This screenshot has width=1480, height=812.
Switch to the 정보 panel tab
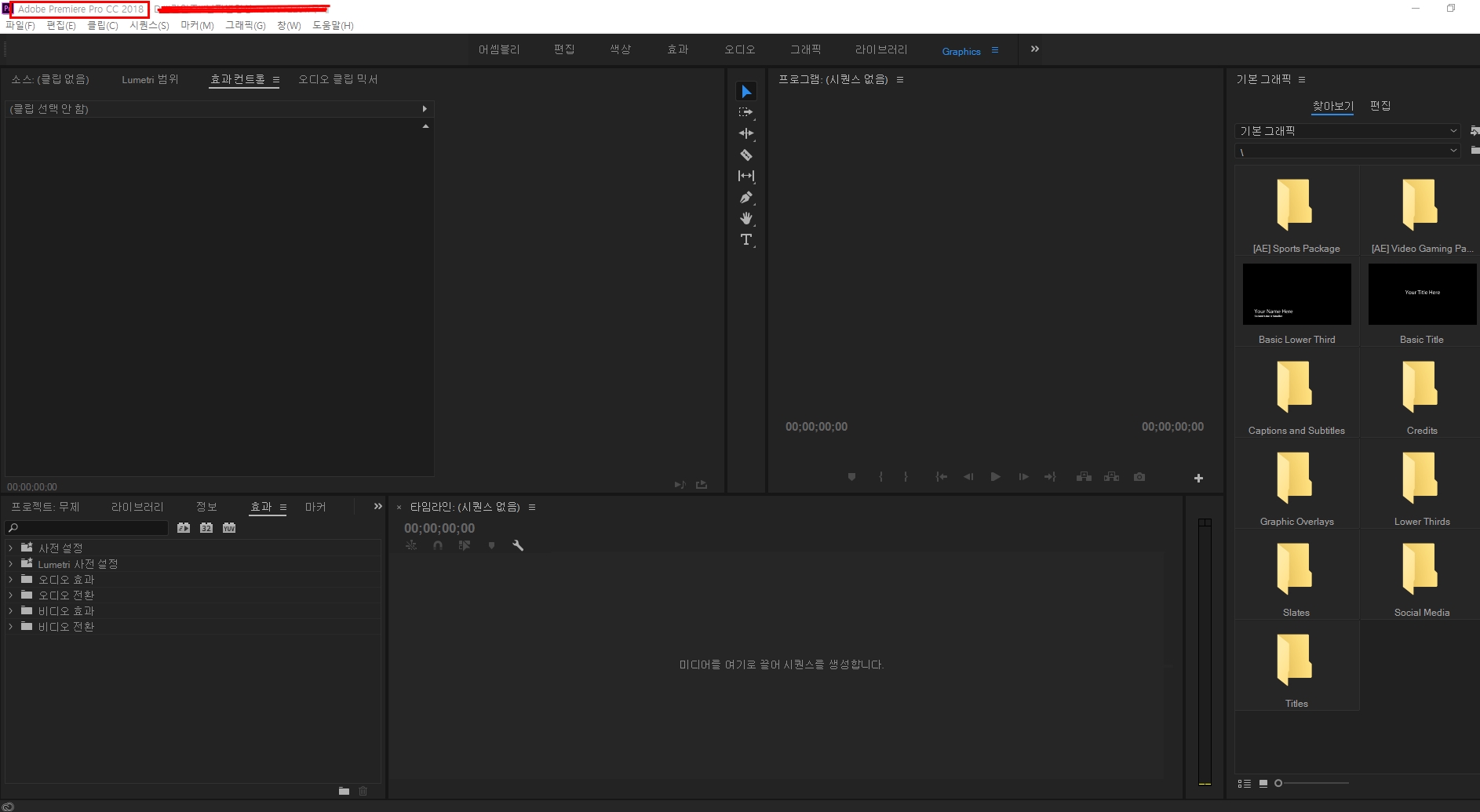(206, 507)
